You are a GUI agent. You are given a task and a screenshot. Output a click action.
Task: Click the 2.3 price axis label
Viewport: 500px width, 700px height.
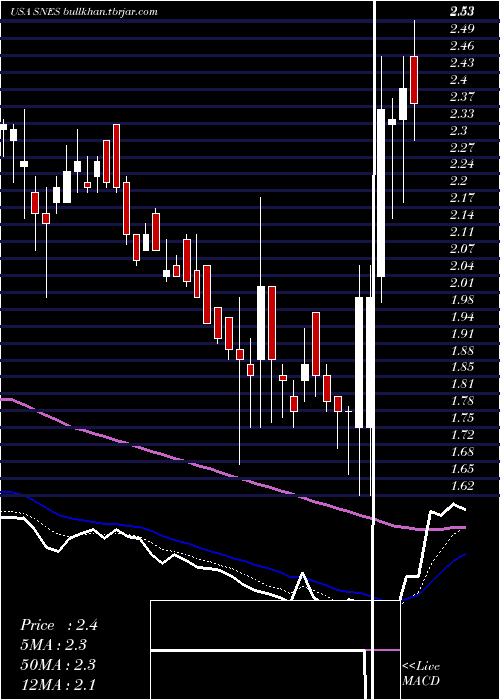pyautogui.click(x=459, y=131)
